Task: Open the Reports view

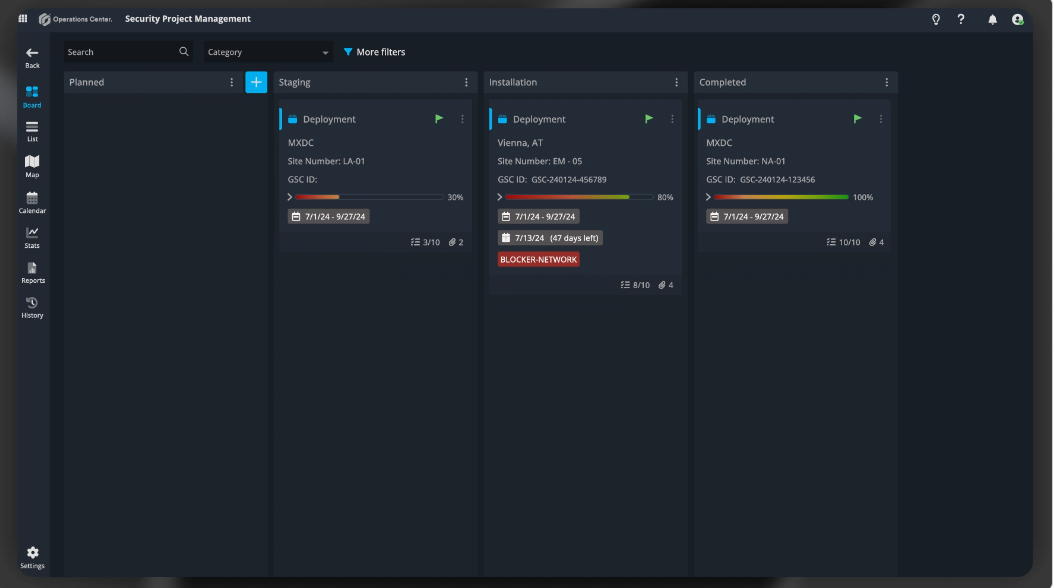Action: [32, 273]
